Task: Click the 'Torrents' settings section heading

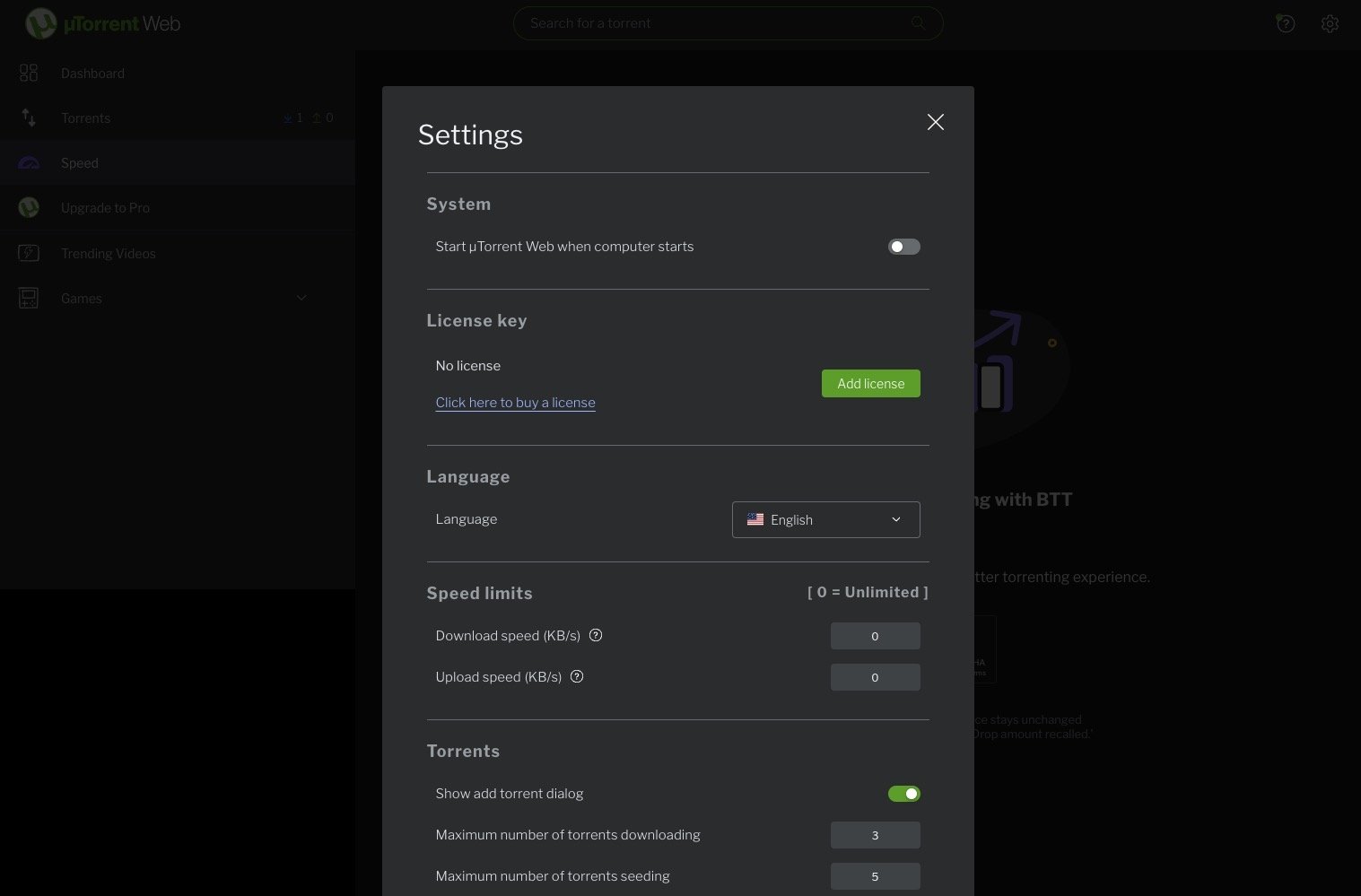Action: 463,751
